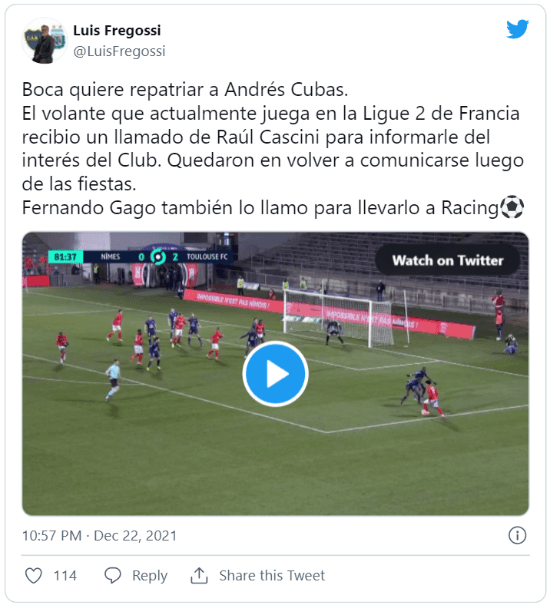550x605 pixels.
Task: Click the tweet text about Andrés Cubas
Action: pos(272,137)
